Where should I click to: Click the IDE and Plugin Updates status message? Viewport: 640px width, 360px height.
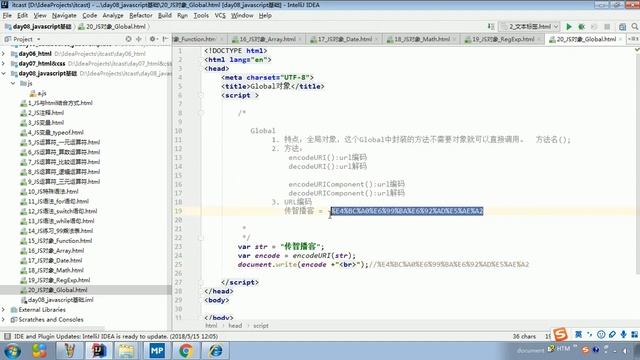[116, 336]
